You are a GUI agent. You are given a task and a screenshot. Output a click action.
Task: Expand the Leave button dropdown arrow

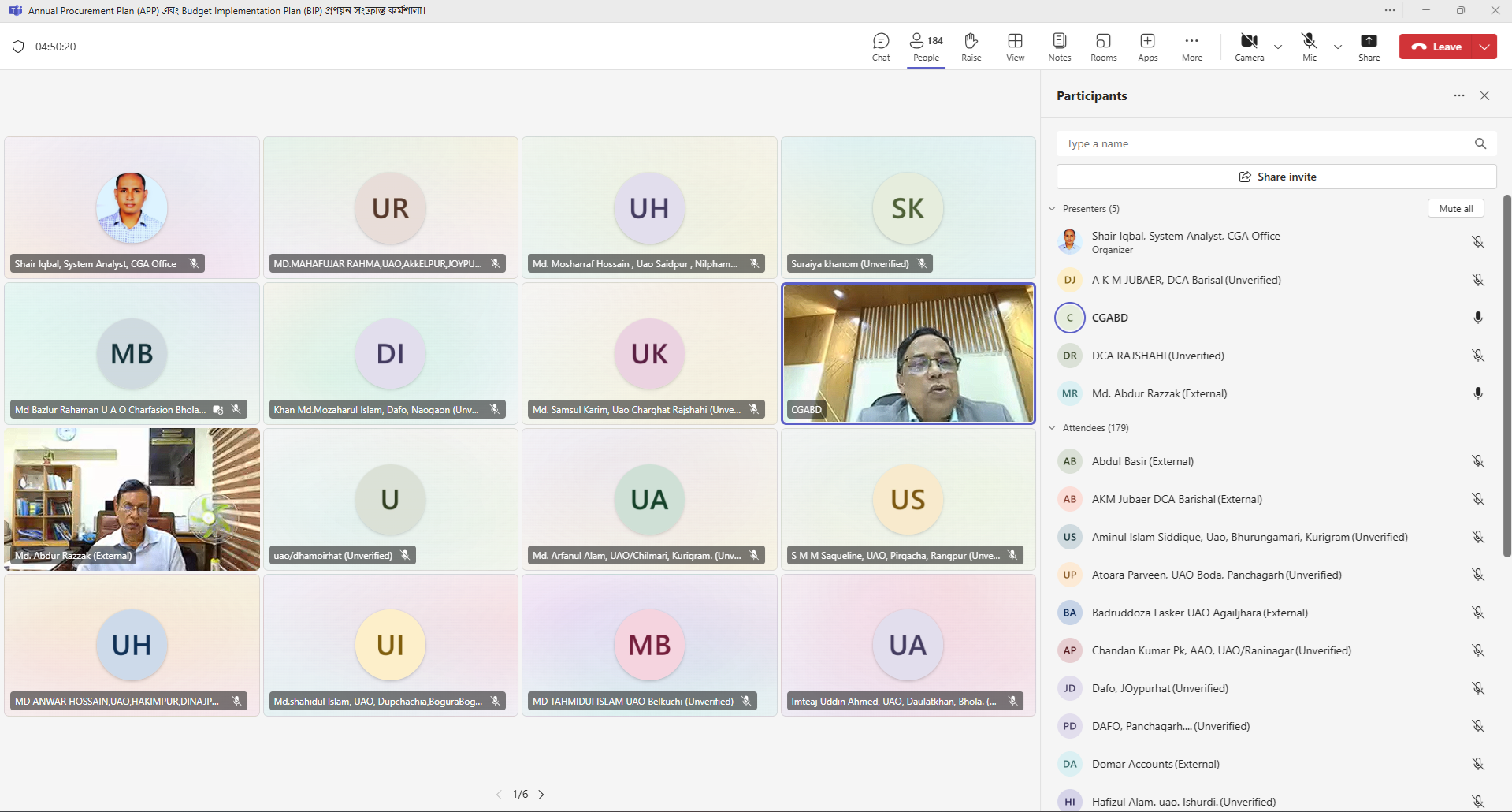pos(1485,47)
